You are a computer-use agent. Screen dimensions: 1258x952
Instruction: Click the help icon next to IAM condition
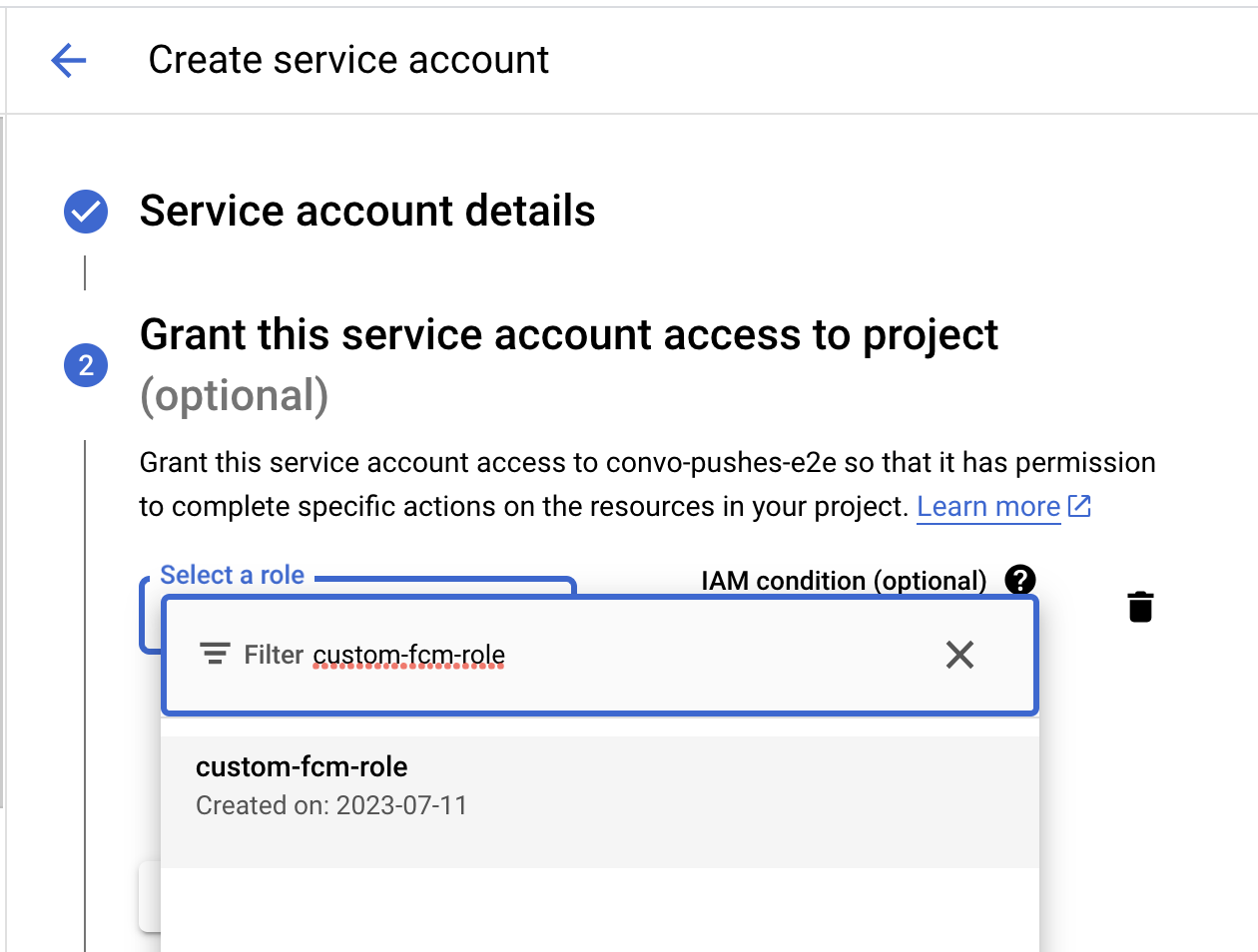tap(1020, 580)
